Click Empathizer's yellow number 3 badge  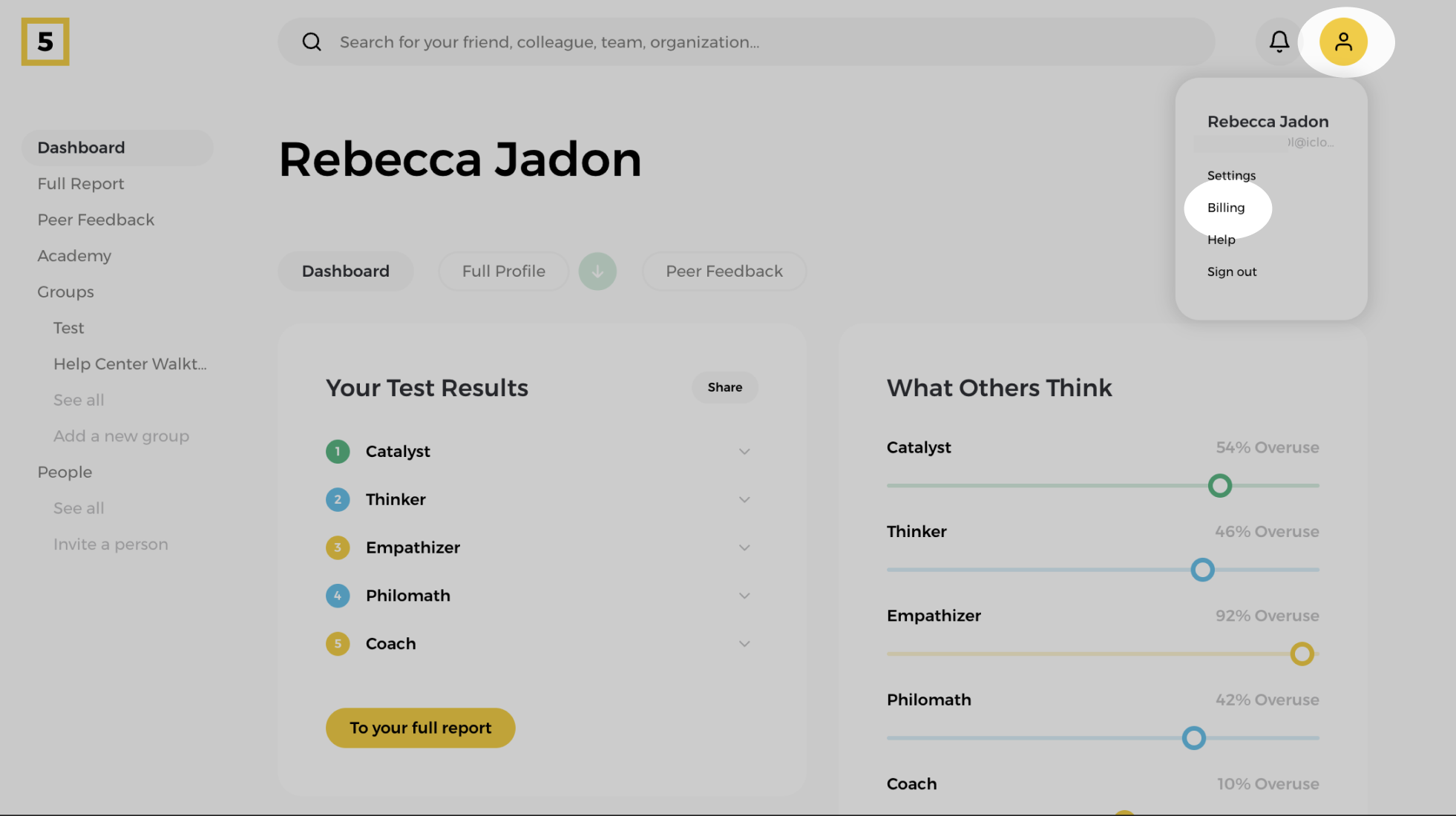pyautogui.click(x=338, y=547)
